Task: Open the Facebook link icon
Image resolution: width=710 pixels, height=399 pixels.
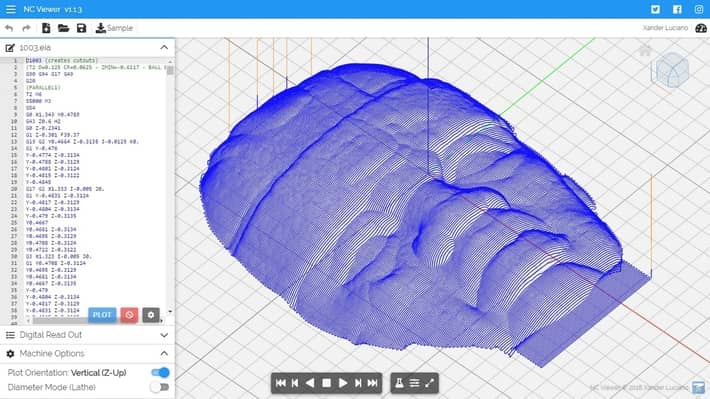Action: point(677,9)
